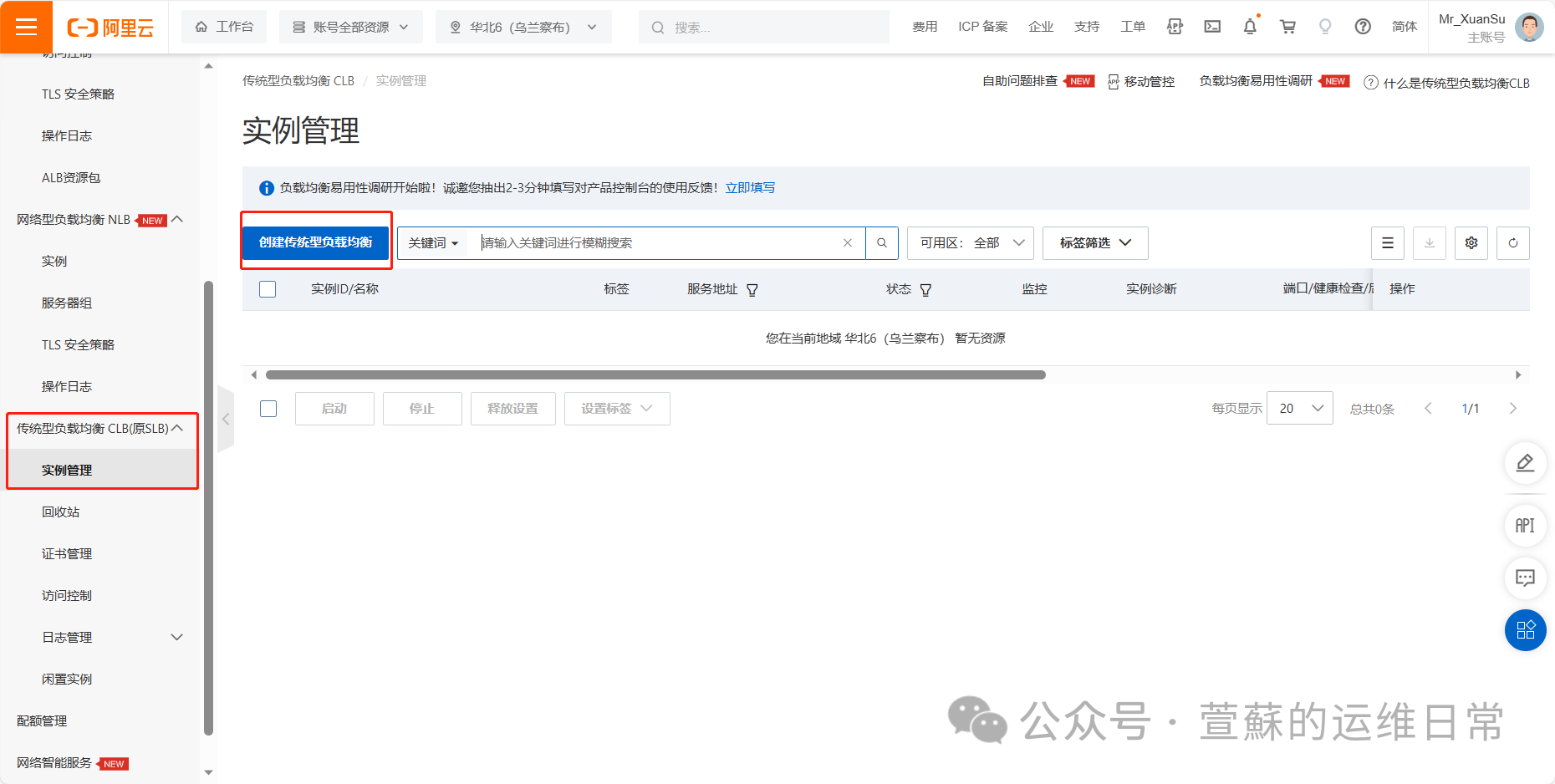Open the help question mark icon

tap(1363, 27)
